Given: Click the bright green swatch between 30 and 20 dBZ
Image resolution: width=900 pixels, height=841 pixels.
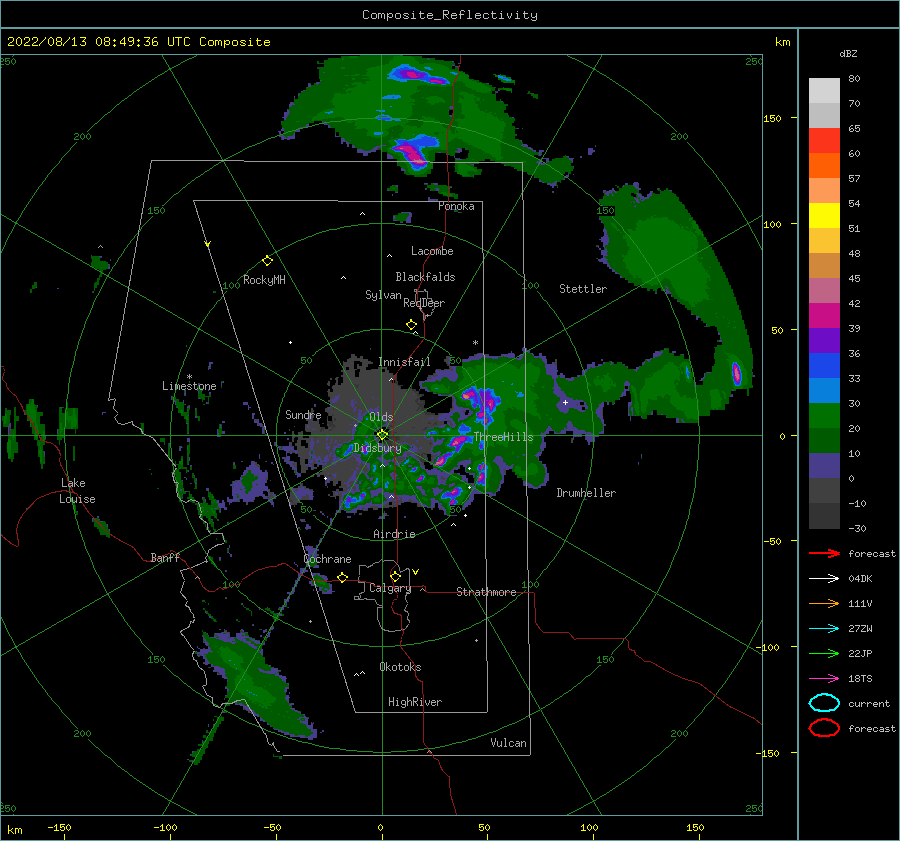Looking at the screenshot, I should tap(824, 416).
